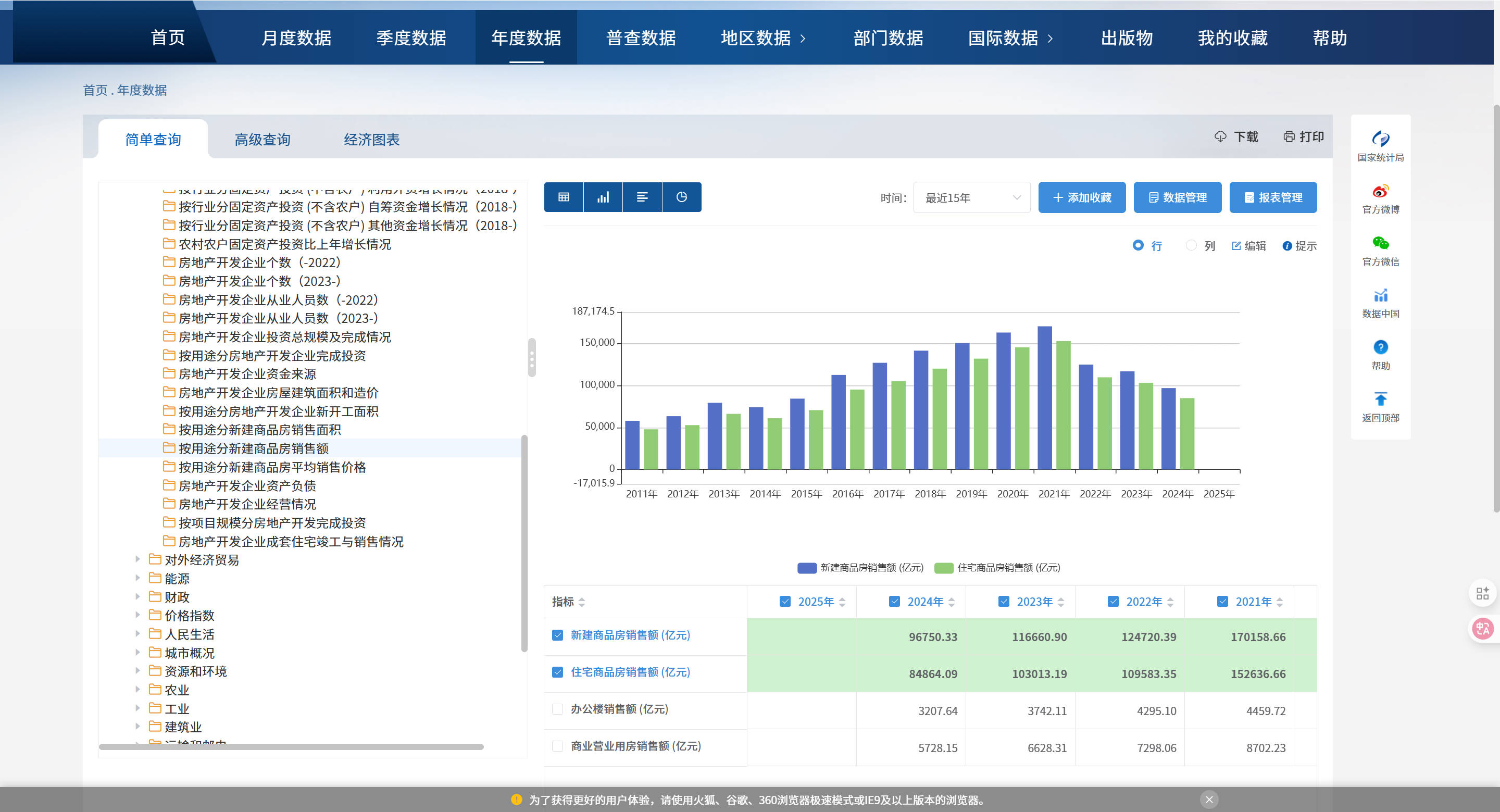Open the official WeChat icon
The image size is (1500, 812).
1380,243
